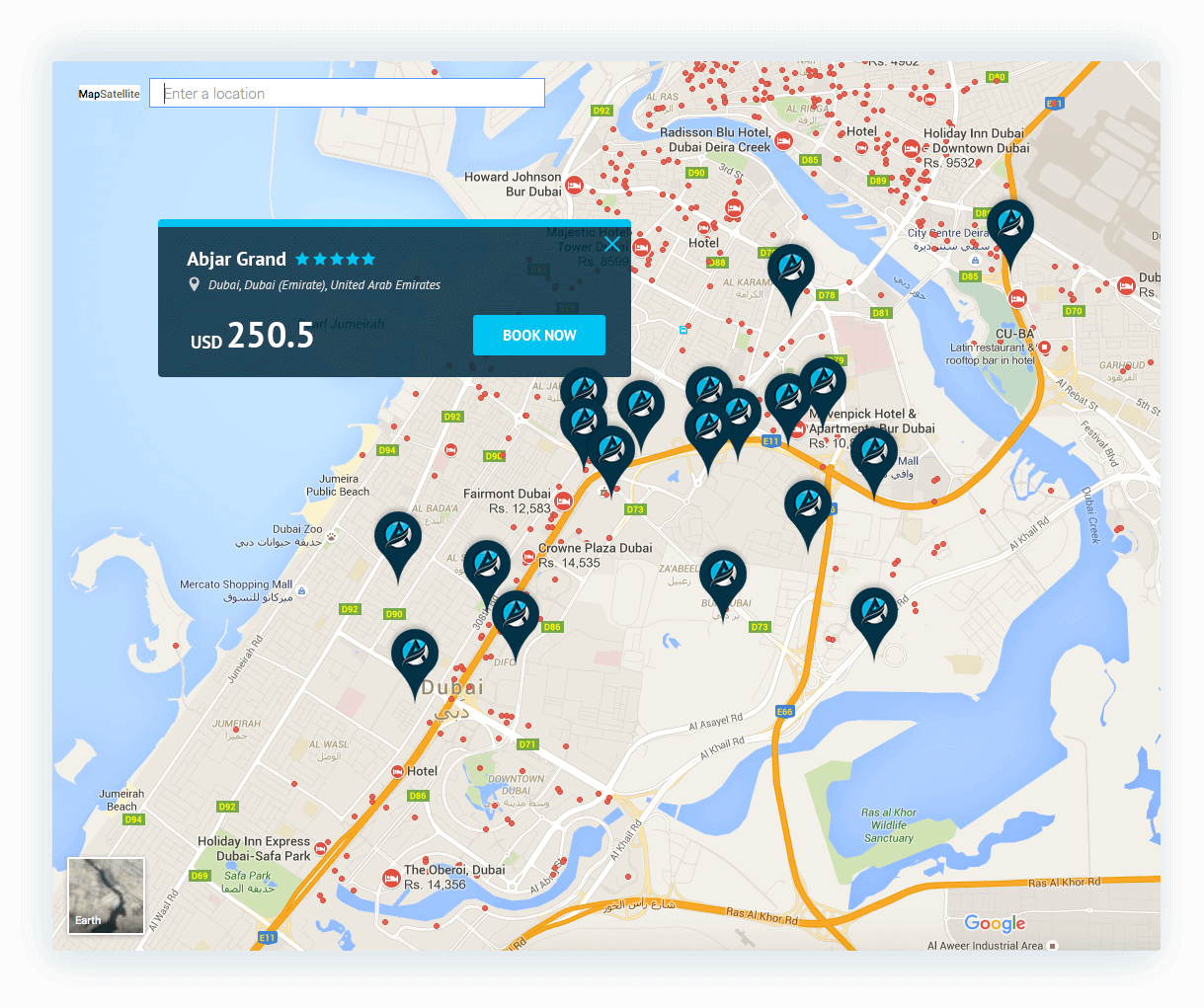This screenshot has width=1204, height=1008.
Task: Click the Majestic Hotel Tower bed icon
Action: point(641,247)
